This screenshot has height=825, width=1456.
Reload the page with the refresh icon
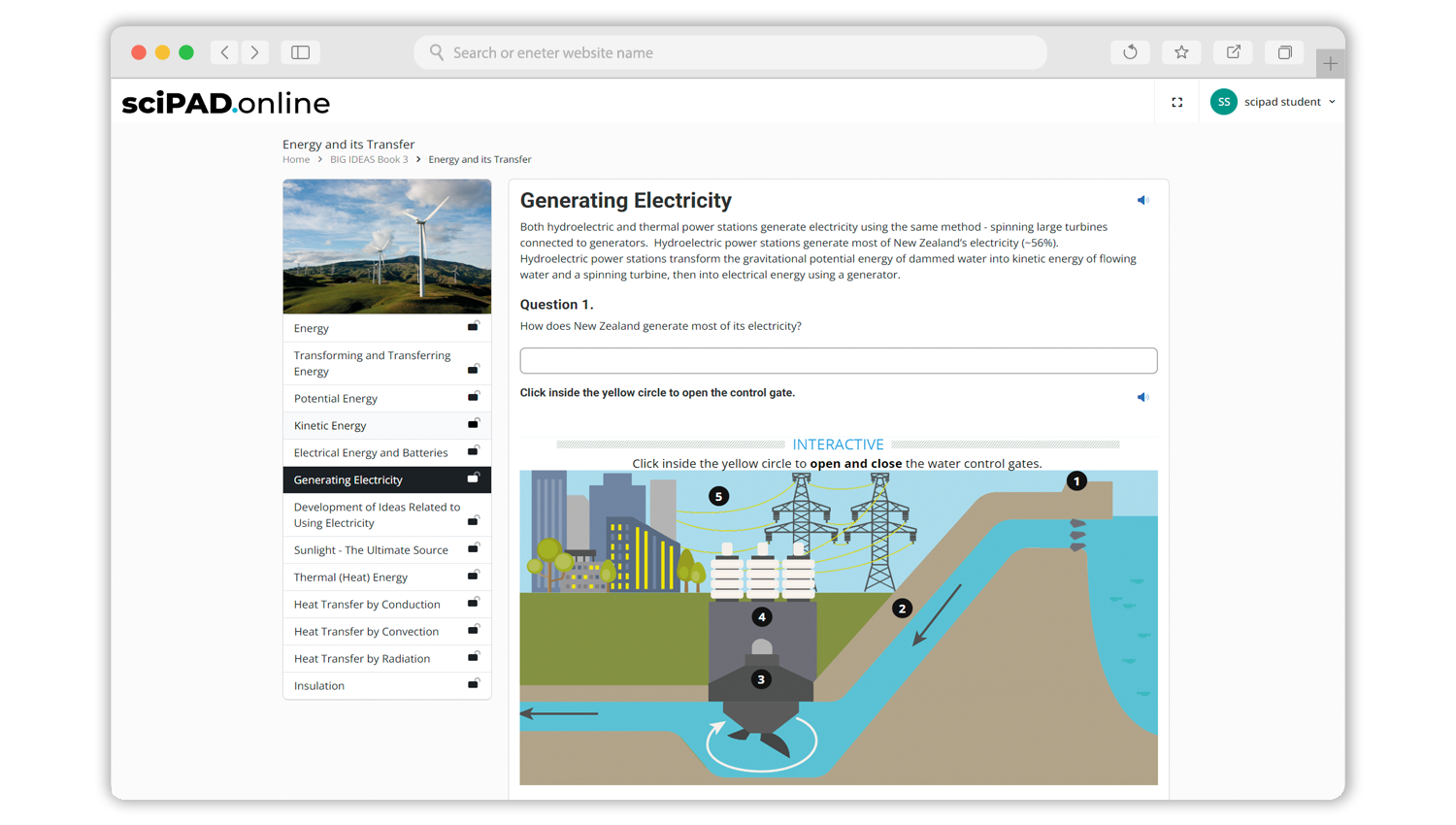[1130, 51]
